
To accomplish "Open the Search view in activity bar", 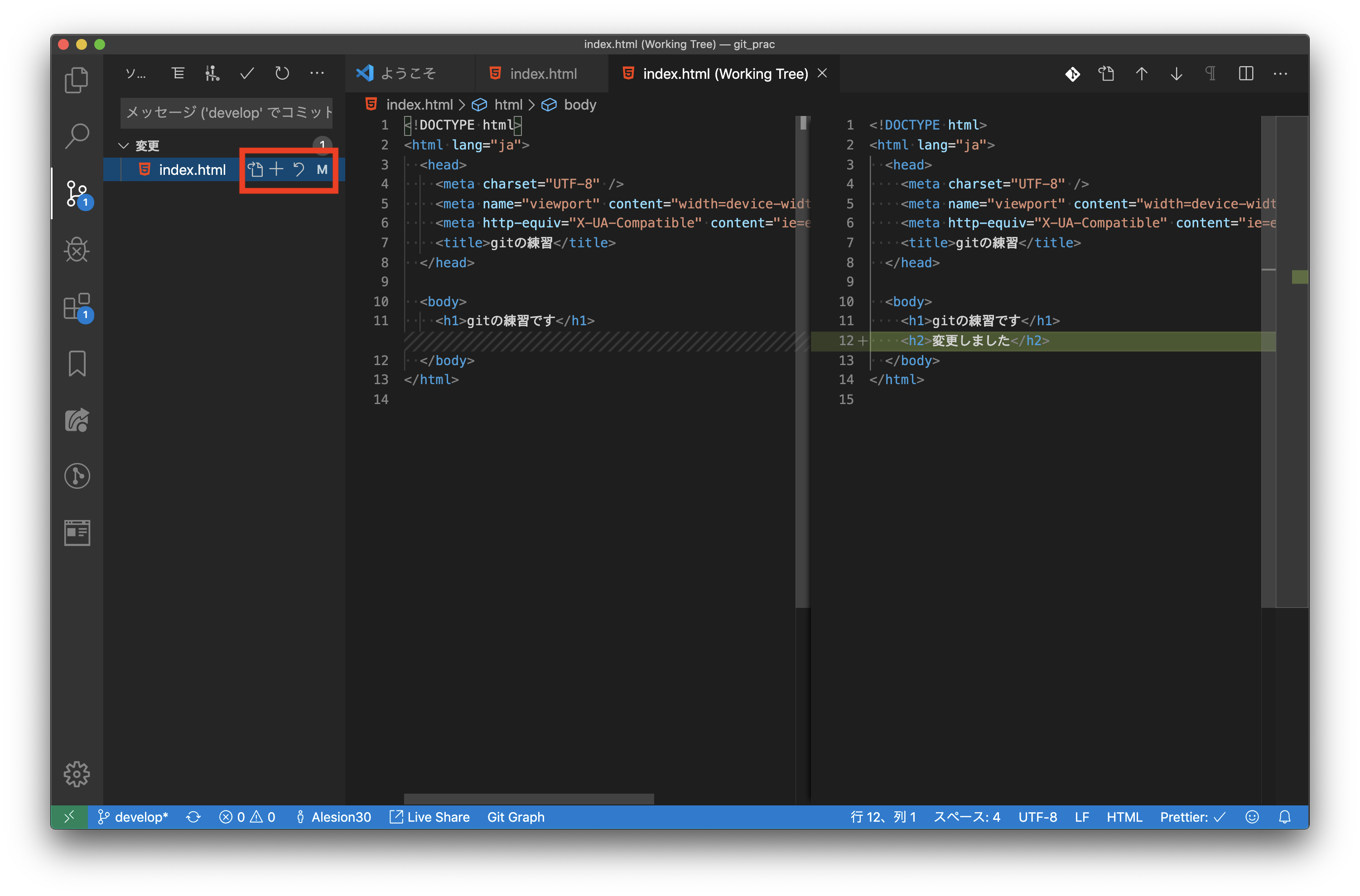I will point(77,136).
